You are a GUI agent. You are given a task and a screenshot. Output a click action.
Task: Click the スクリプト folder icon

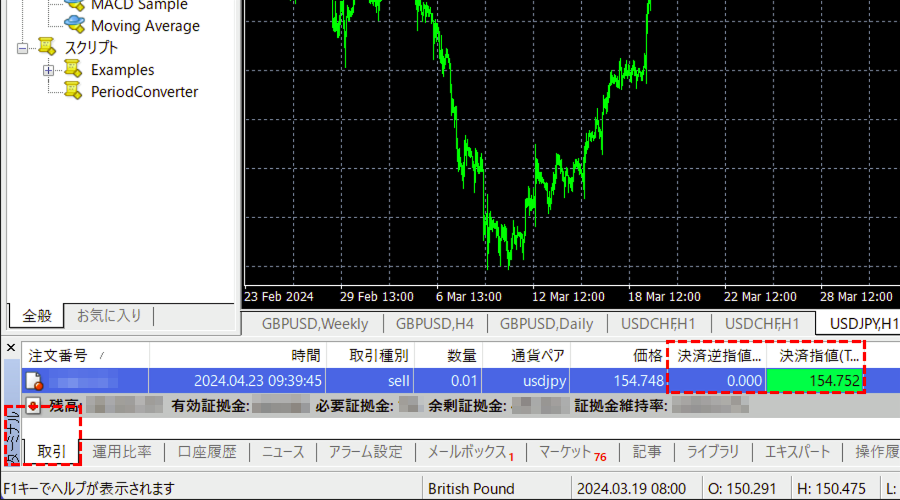[47, 47]
